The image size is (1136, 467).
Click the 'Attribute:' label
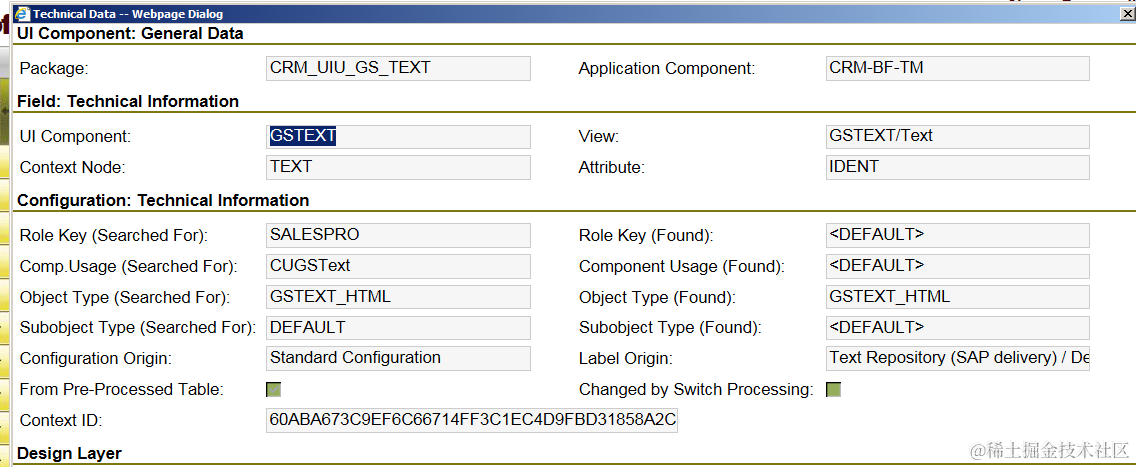coord(611,167)
